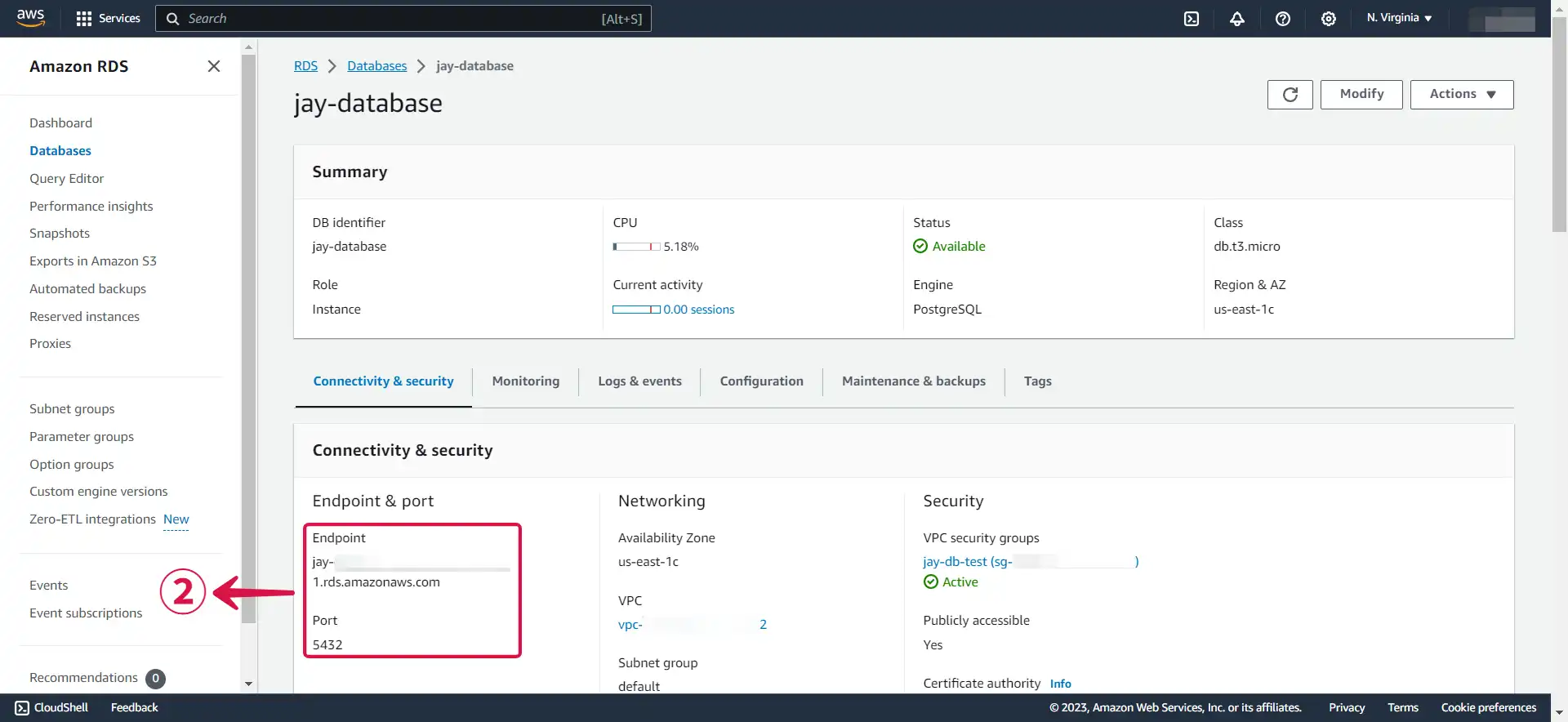The image size is (1568, 722).
Task: Open the settings gear menu
Action: 1329,19
